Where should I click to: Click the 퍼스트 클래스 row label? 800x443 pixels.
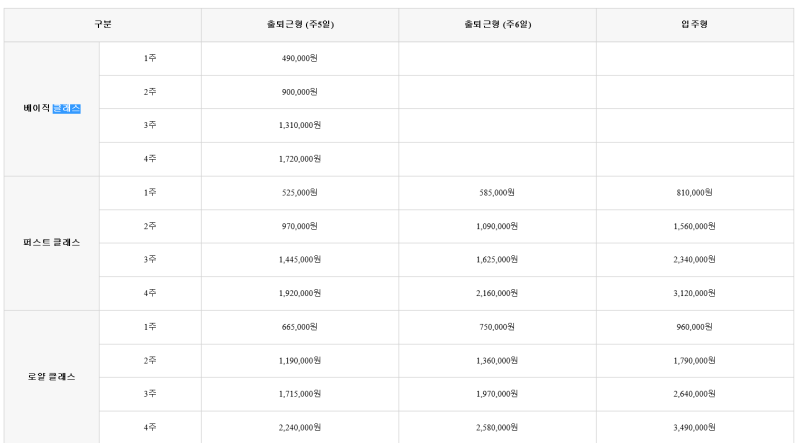pos(52,242)
